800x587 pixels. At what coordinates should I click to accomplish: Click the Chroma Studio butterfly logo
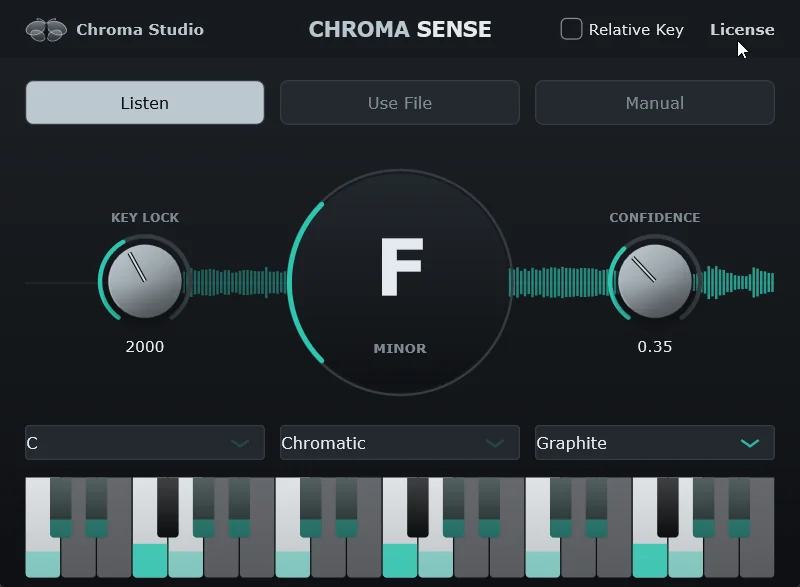[46, 30]
